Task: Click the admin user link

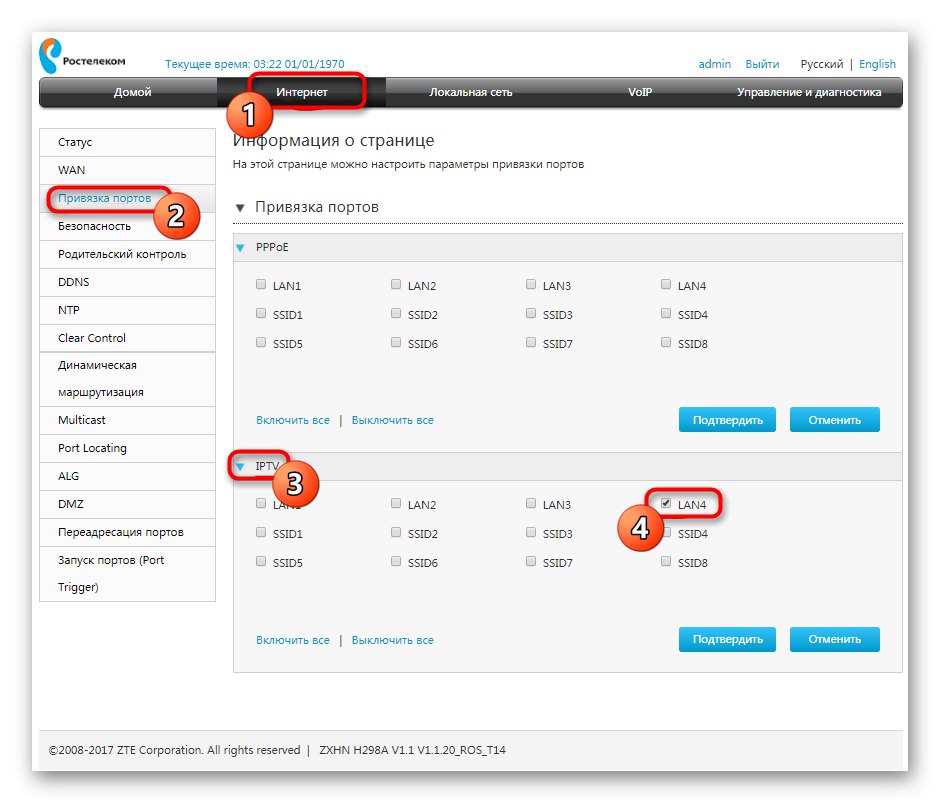Action: tap(715, 64)
